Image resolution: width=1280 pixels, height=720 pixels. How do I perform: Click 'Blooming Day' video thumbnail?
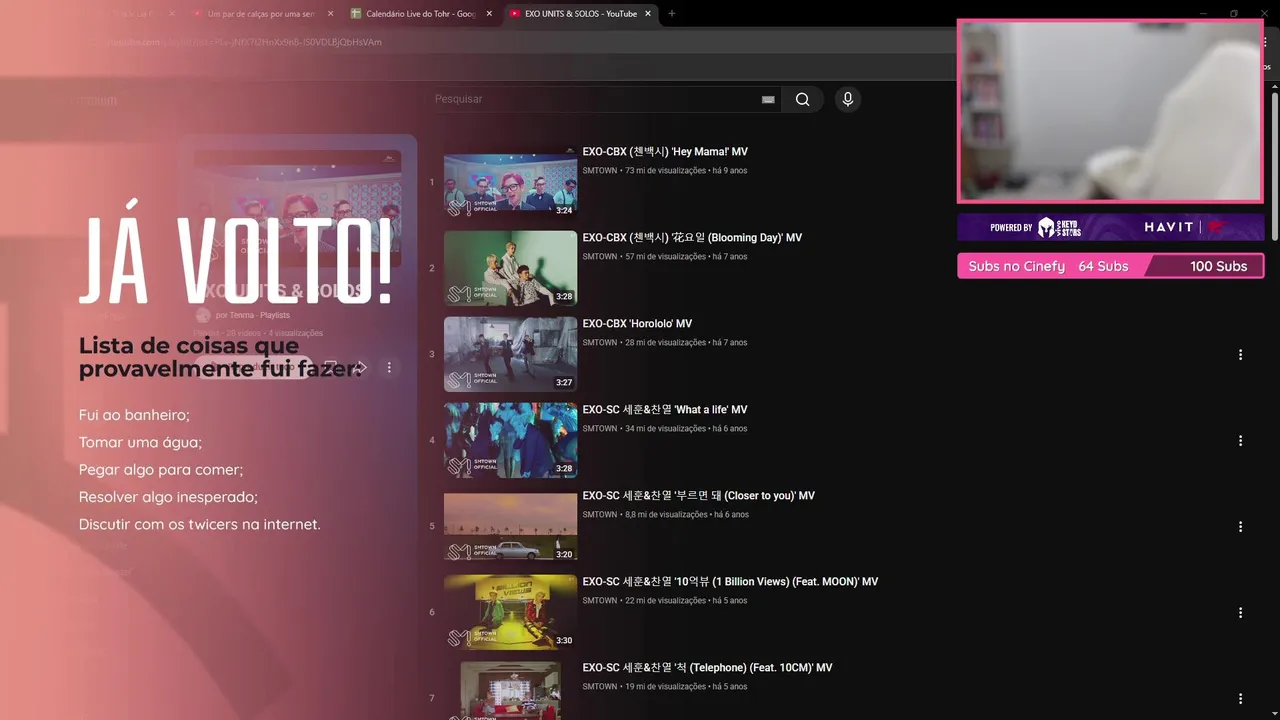coord(510,268)
